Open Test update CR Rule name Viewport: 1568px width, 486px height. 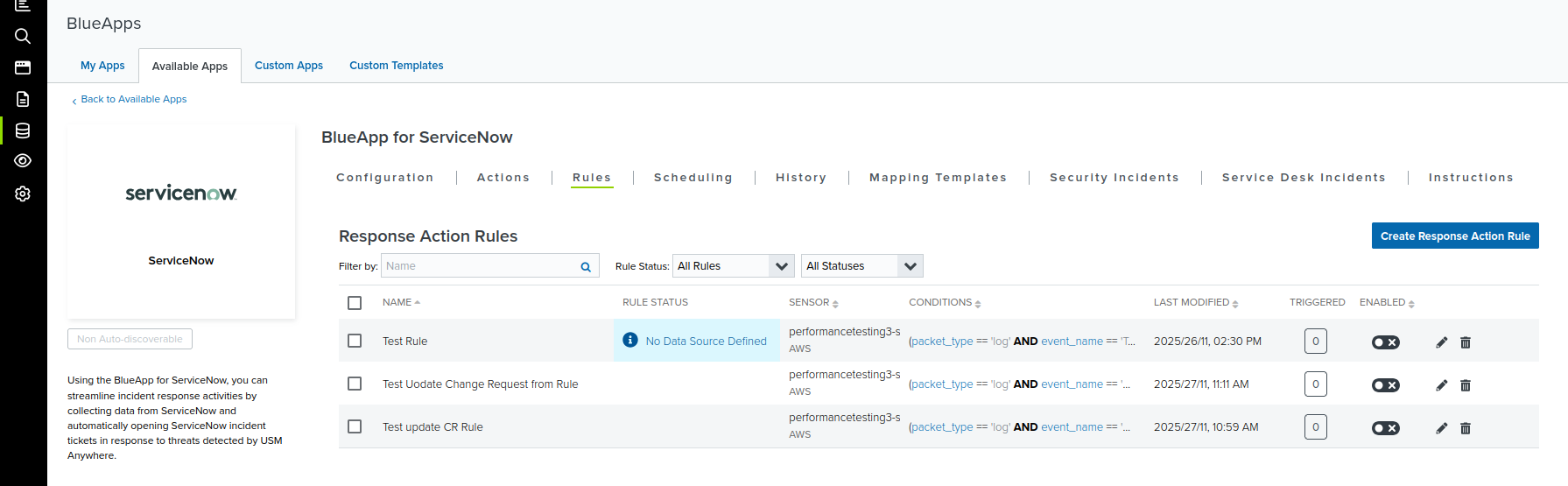pyautogui.click(x=432, y=427)
